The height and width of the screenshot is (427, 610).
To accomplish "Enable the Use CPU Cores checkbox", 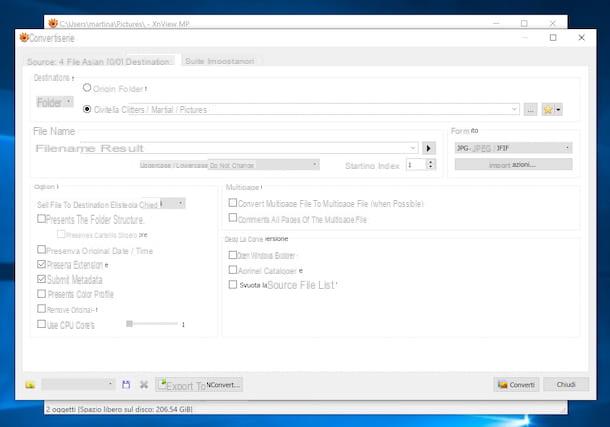I will (x=41, y=324).
